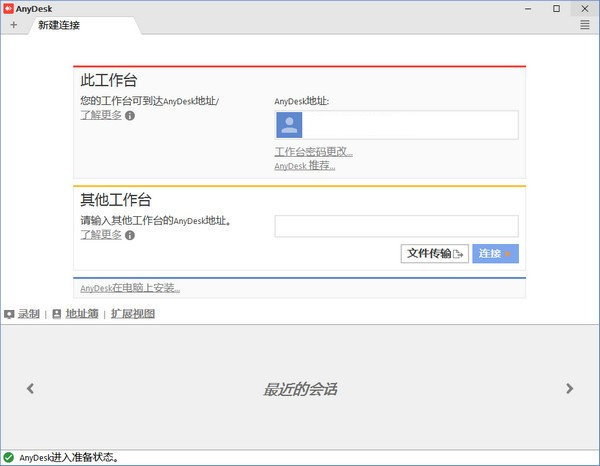Screen dimensions: 600x466
Task: Open the hamburger main menu
Action: pyautogui.click(x=585, y=25)
